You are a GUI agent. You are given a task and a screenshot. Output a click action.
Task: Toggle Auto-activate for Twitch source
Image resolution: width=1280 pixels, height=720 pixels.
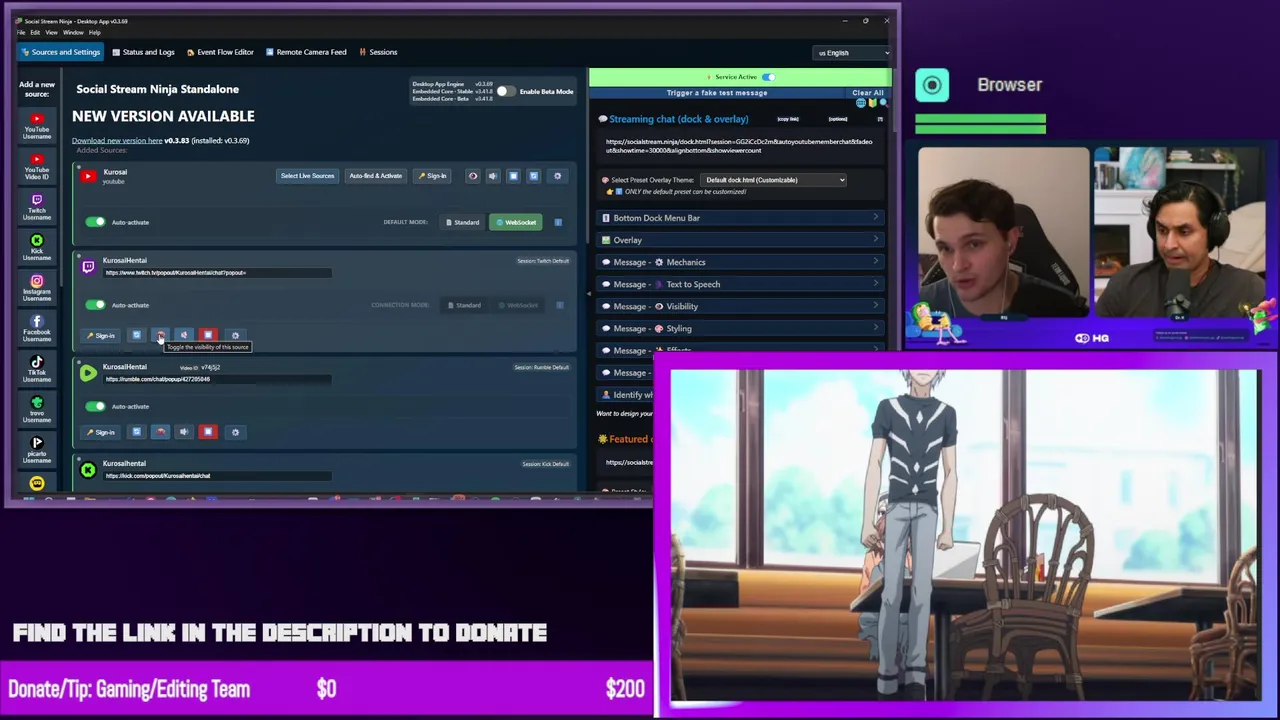pos(95,305)
